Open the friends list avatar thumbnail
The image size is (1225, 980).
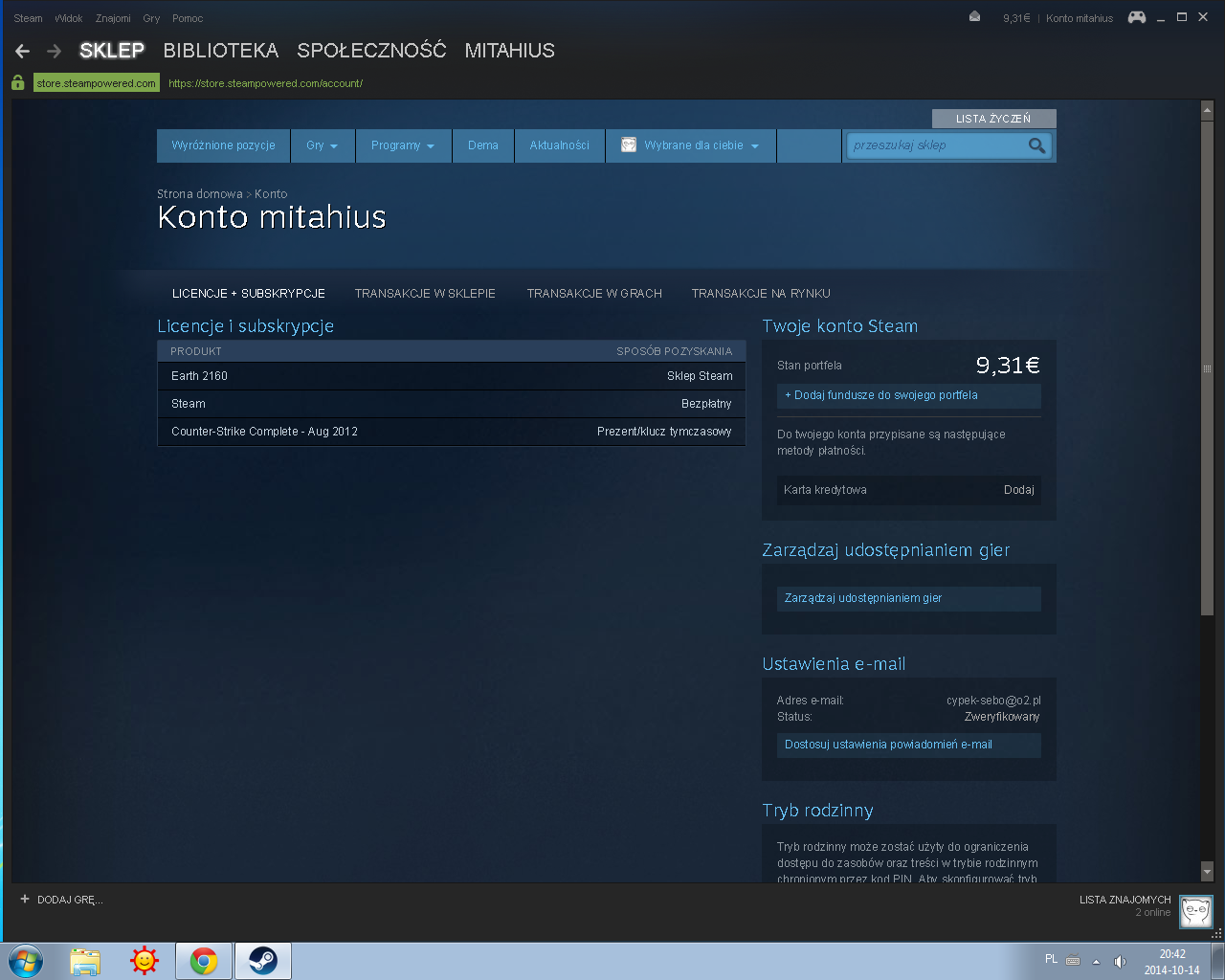(x=1196, y=912)
